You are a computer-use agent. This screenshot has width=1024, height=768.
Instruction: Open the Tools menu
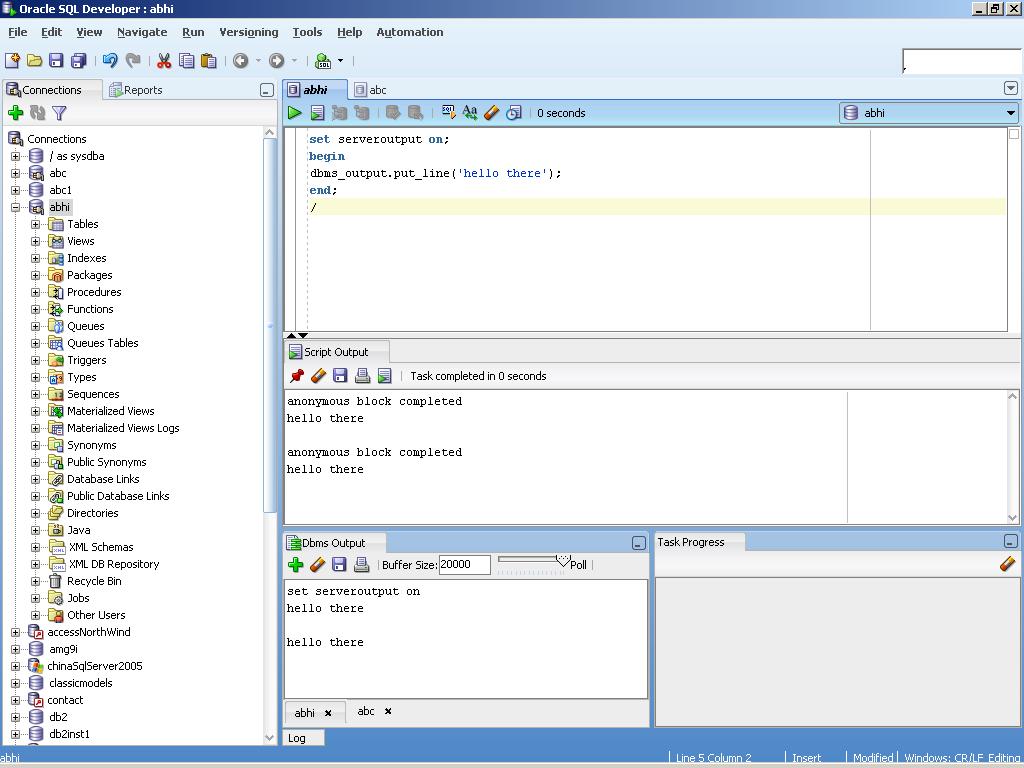click(x=307, y=32)
